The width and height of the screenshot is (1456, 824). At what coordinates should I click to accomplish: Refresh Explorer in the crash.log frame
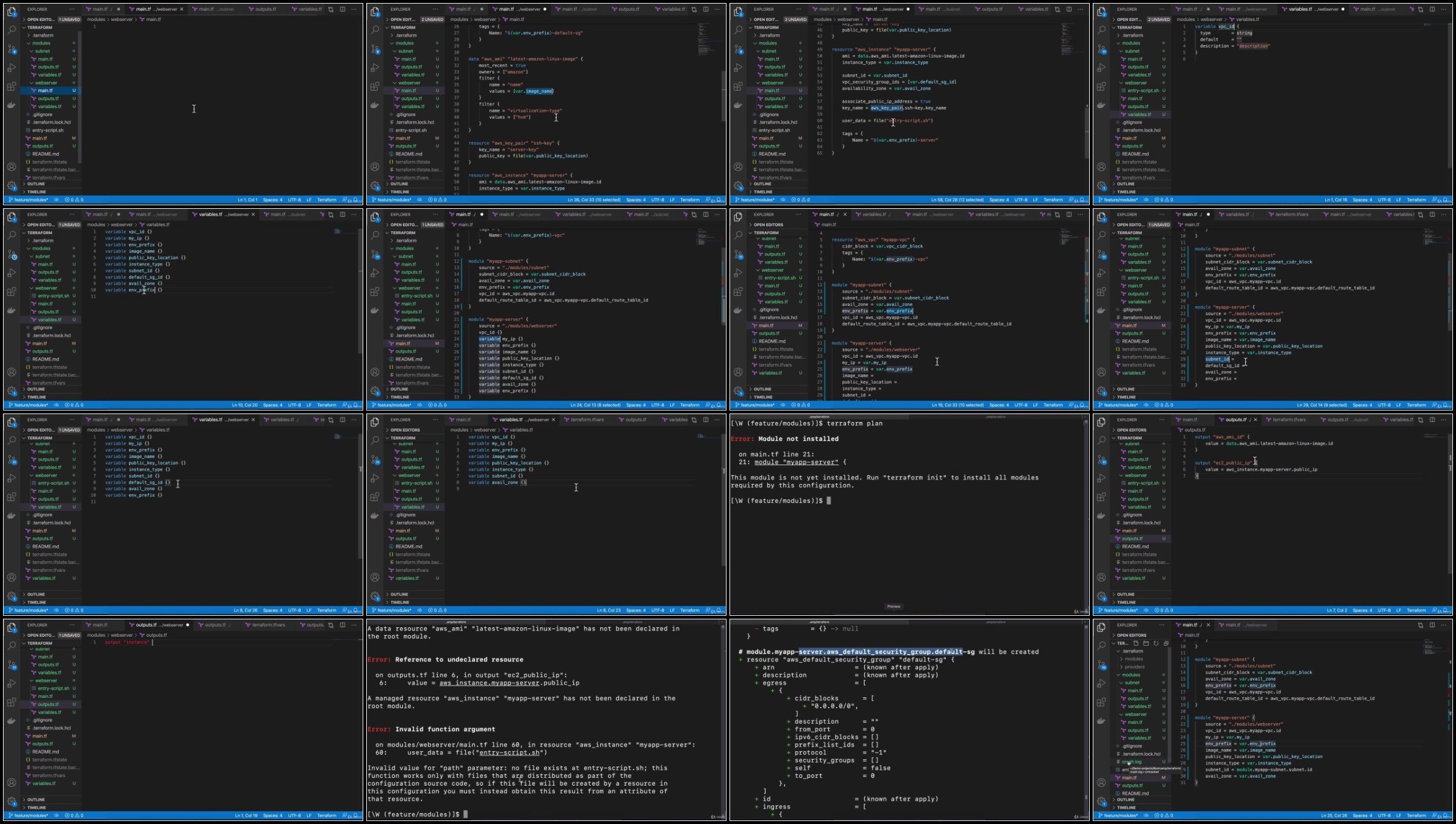coord(1156,643)
